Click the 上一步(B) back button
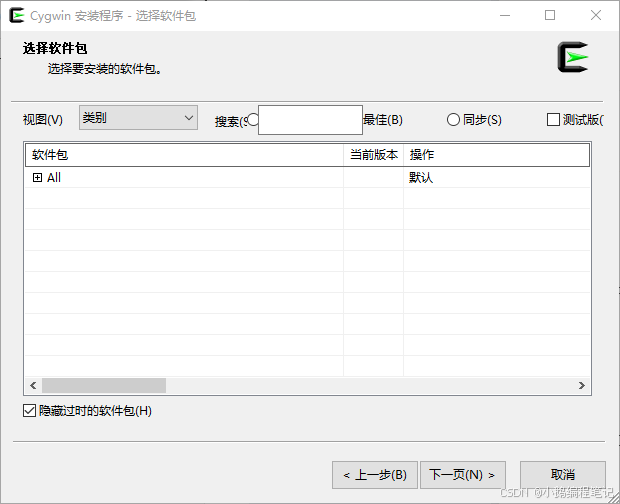620x504 pixels. (x=374, y=475)
